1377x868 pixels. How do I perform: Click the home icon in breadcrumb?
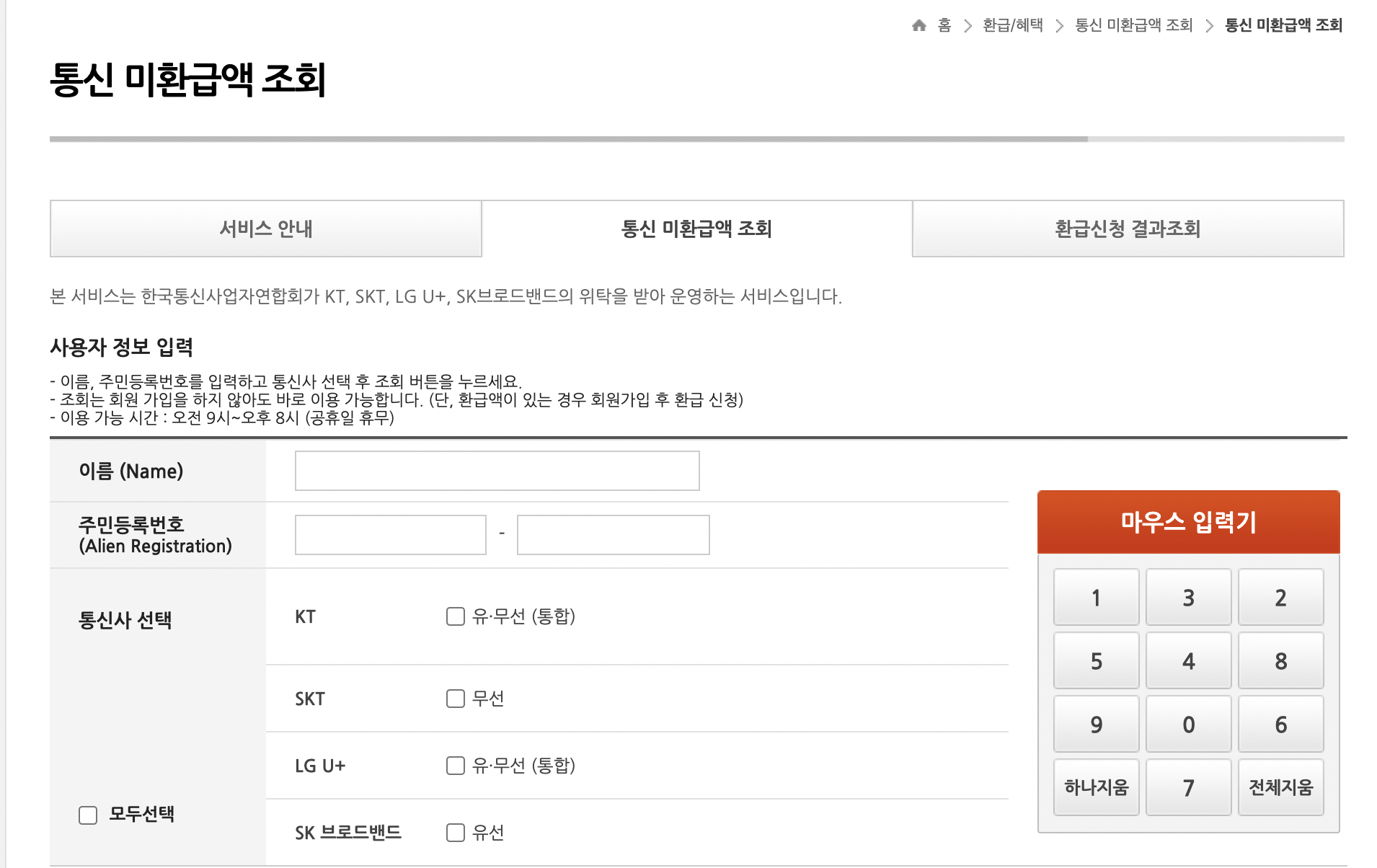tap(918, 25)
